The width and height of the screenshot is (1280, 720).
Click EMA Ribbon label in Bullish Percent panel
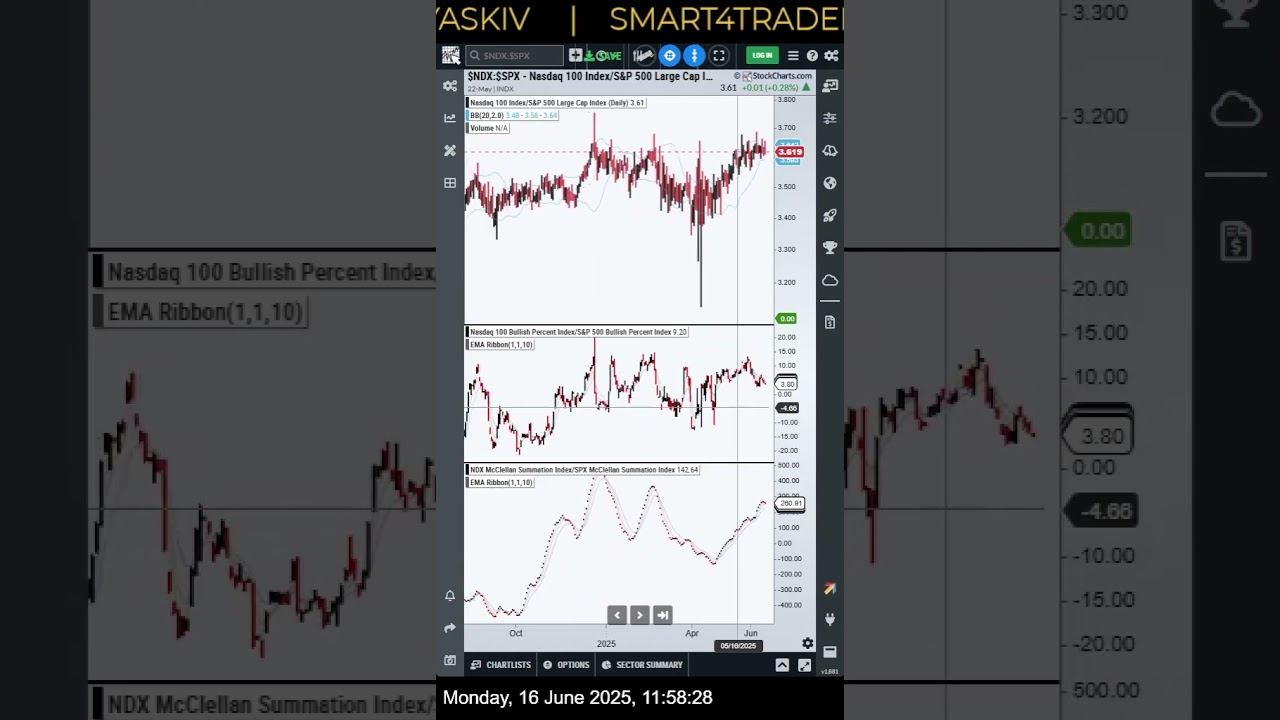pyautogui.click(x=501, y=345)
